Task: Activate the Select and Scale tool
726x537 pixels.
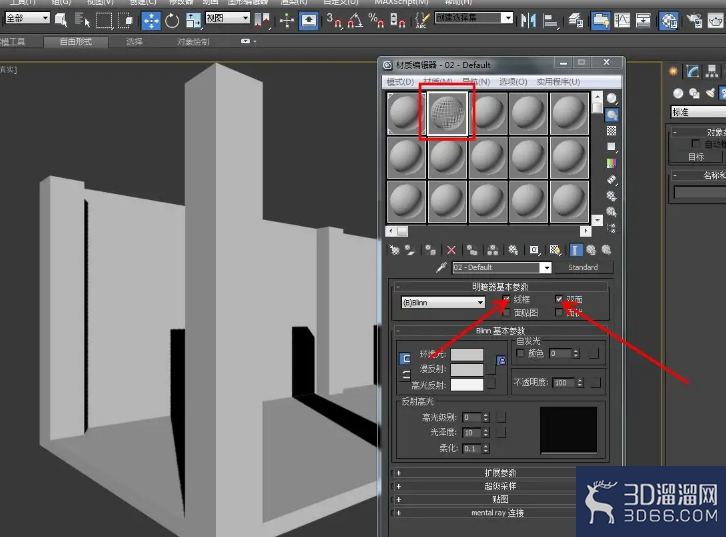Action: [x=193, y=20]
